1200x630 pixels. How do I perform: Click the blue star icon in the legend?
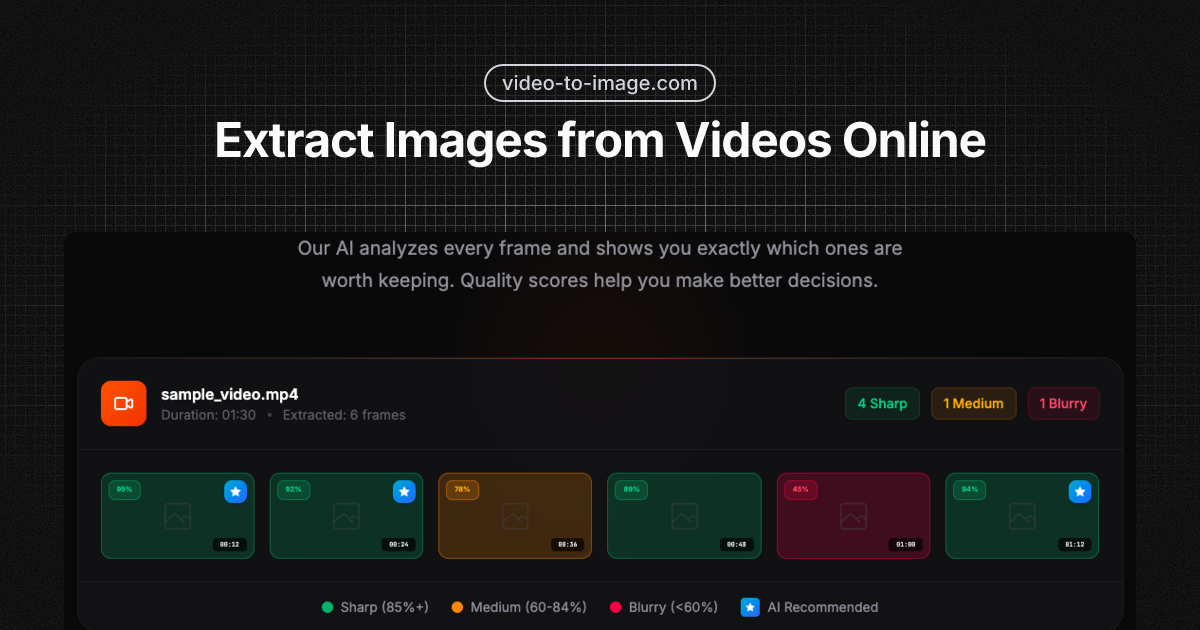(x=749, y=607)
